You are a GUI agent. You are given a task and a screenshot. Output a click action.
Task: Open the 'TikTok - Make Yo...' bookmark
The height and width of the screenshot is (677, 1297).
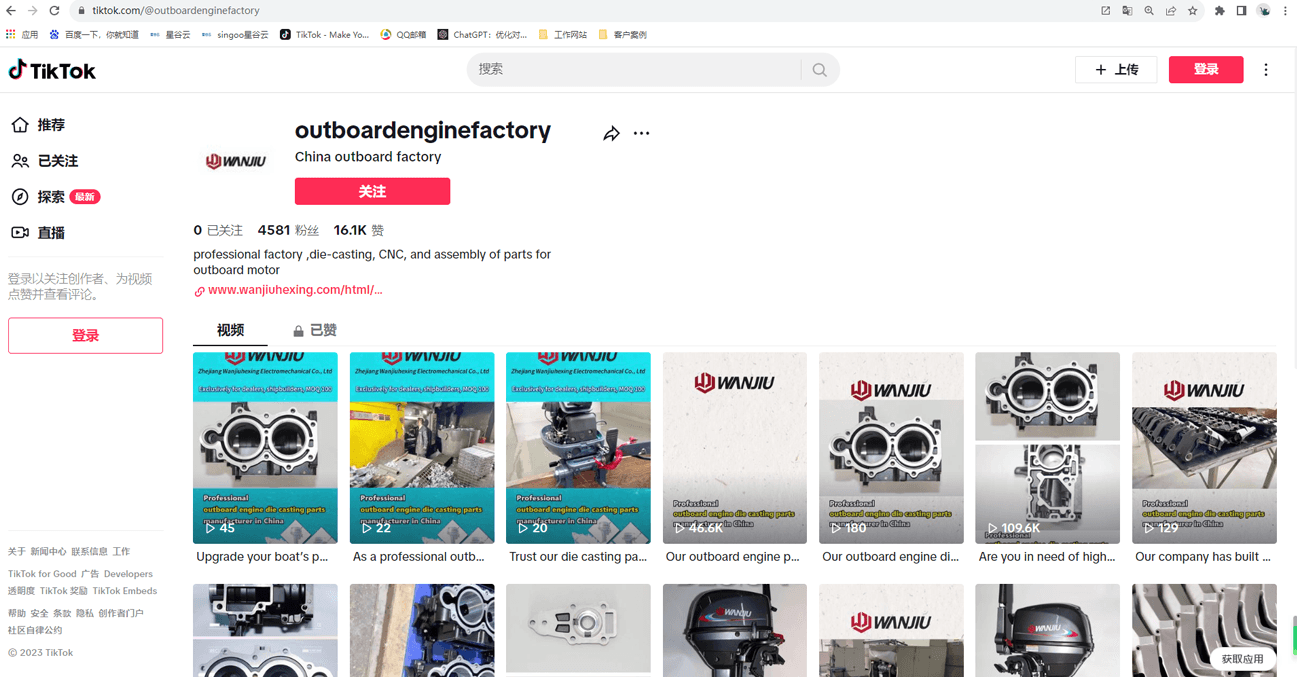coord(324,34)
